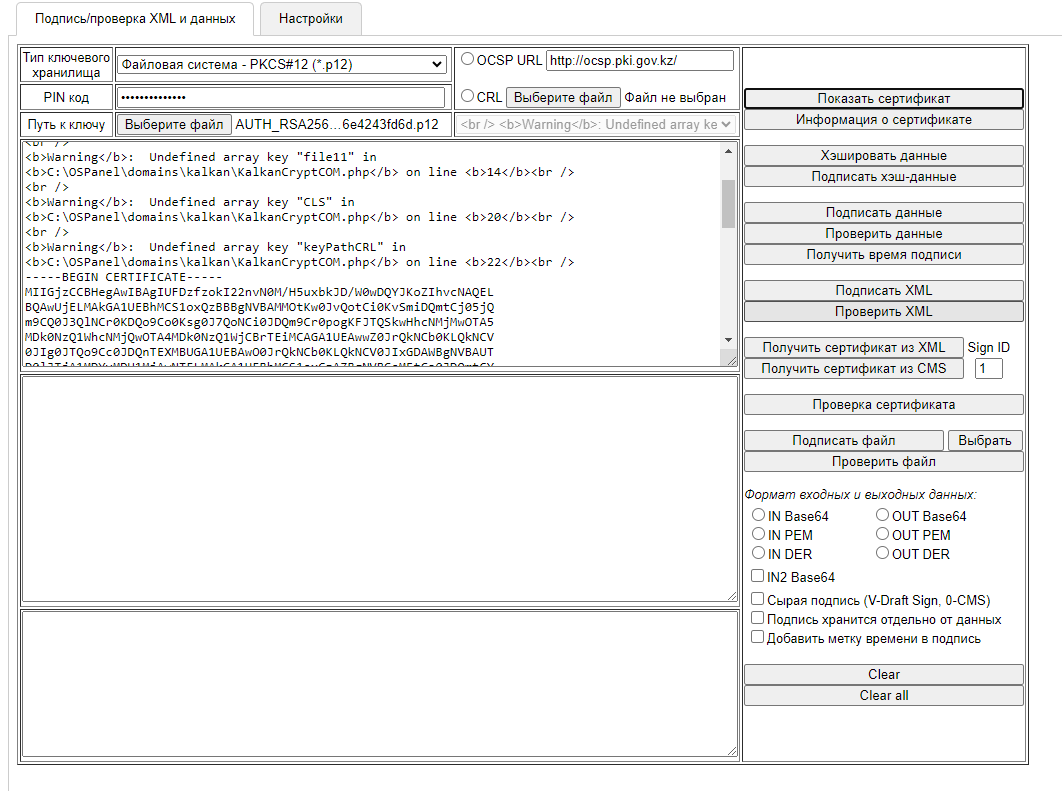1062x791 pixels.
Task: Select the CRL radio button
Action: point(467,97)
